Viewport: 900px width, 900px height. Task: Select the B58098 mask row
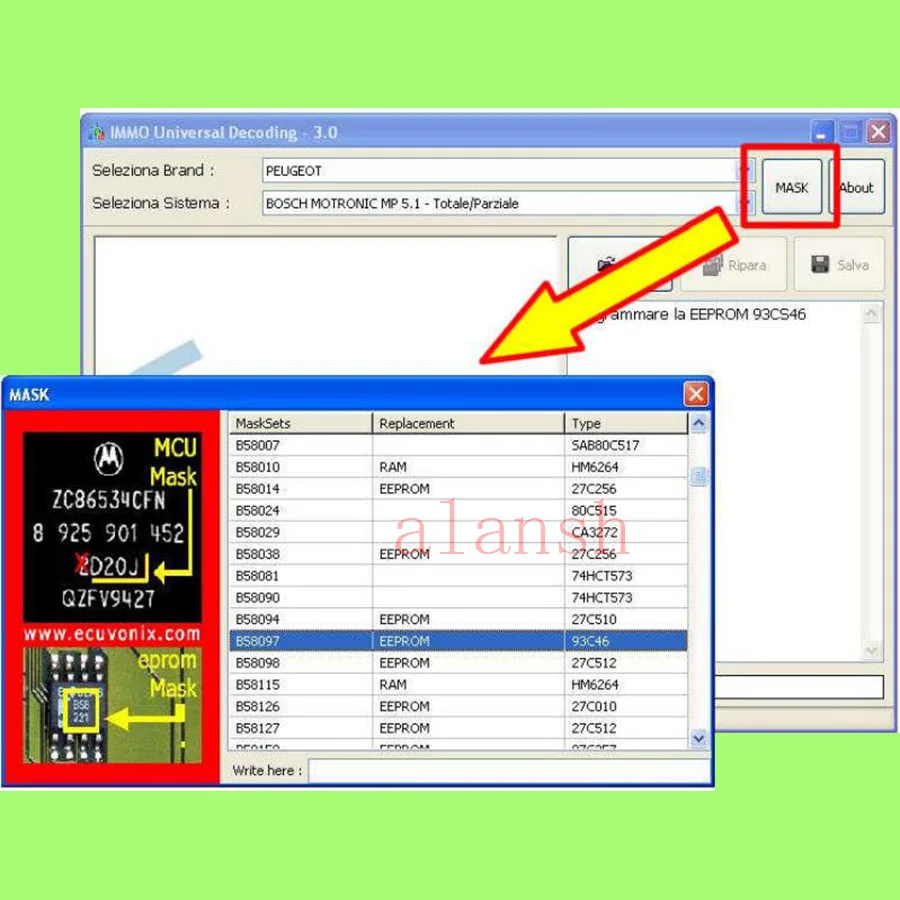pyautogui.click(x=458, y=662)
